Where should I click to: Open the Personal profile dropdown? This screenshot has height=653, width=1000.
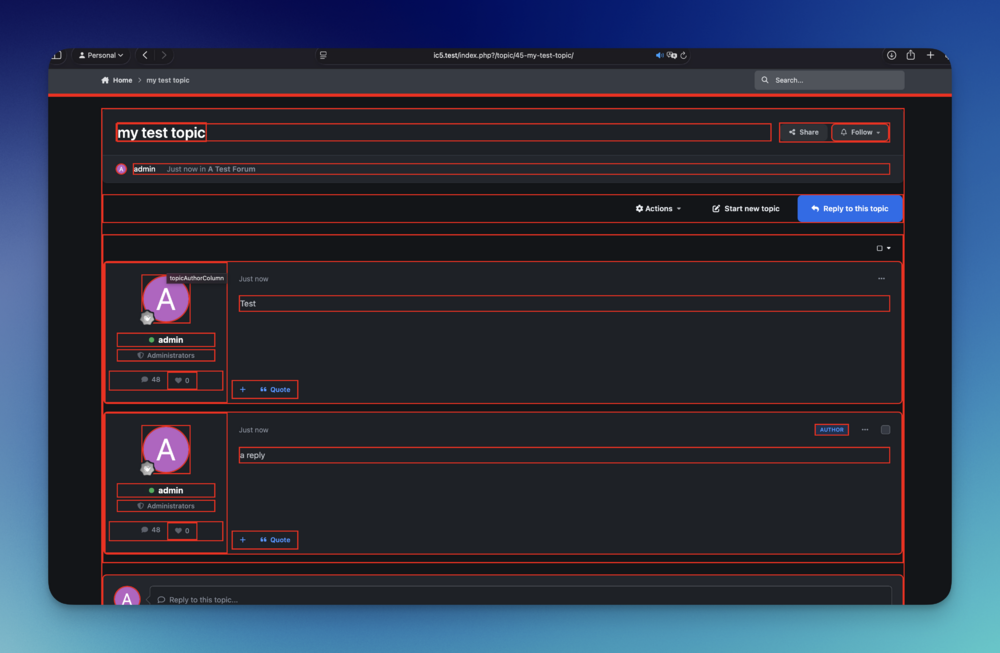(x=101, y=55)
